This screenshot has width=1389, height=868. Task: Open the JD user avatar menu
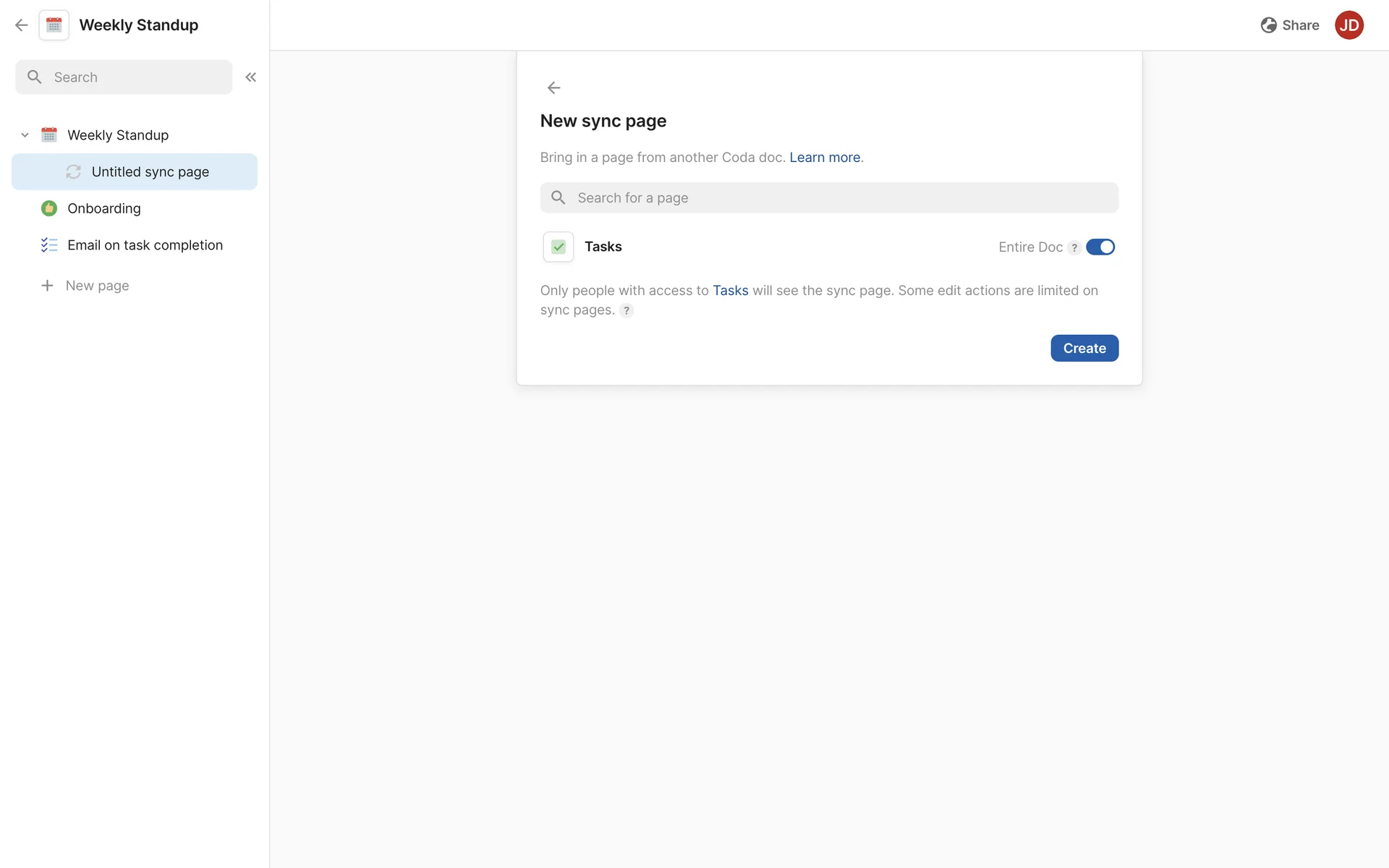pyautogui.click(x=1348, y=25)
